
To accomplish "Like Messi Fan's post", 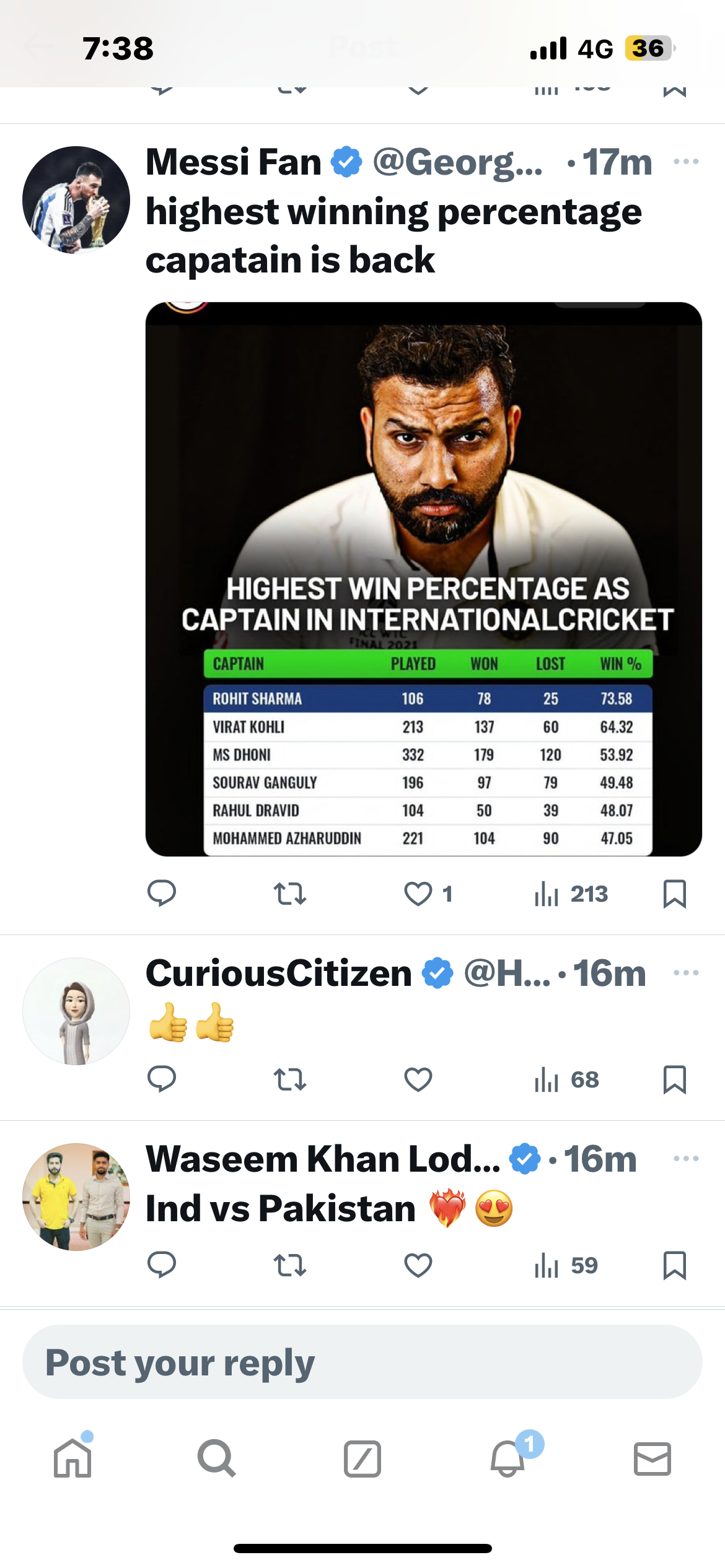I will point(418,894).
